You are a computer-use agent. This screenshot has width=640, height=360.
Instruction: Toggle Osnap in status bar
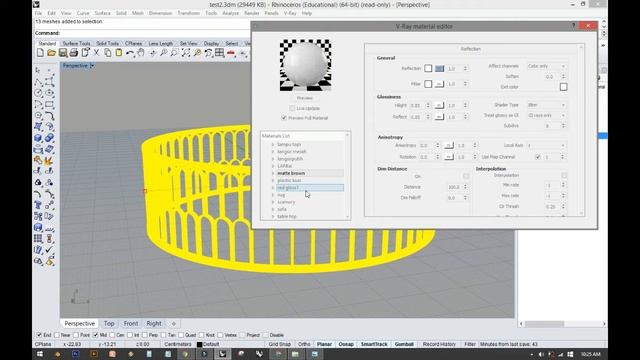[346, 344]
